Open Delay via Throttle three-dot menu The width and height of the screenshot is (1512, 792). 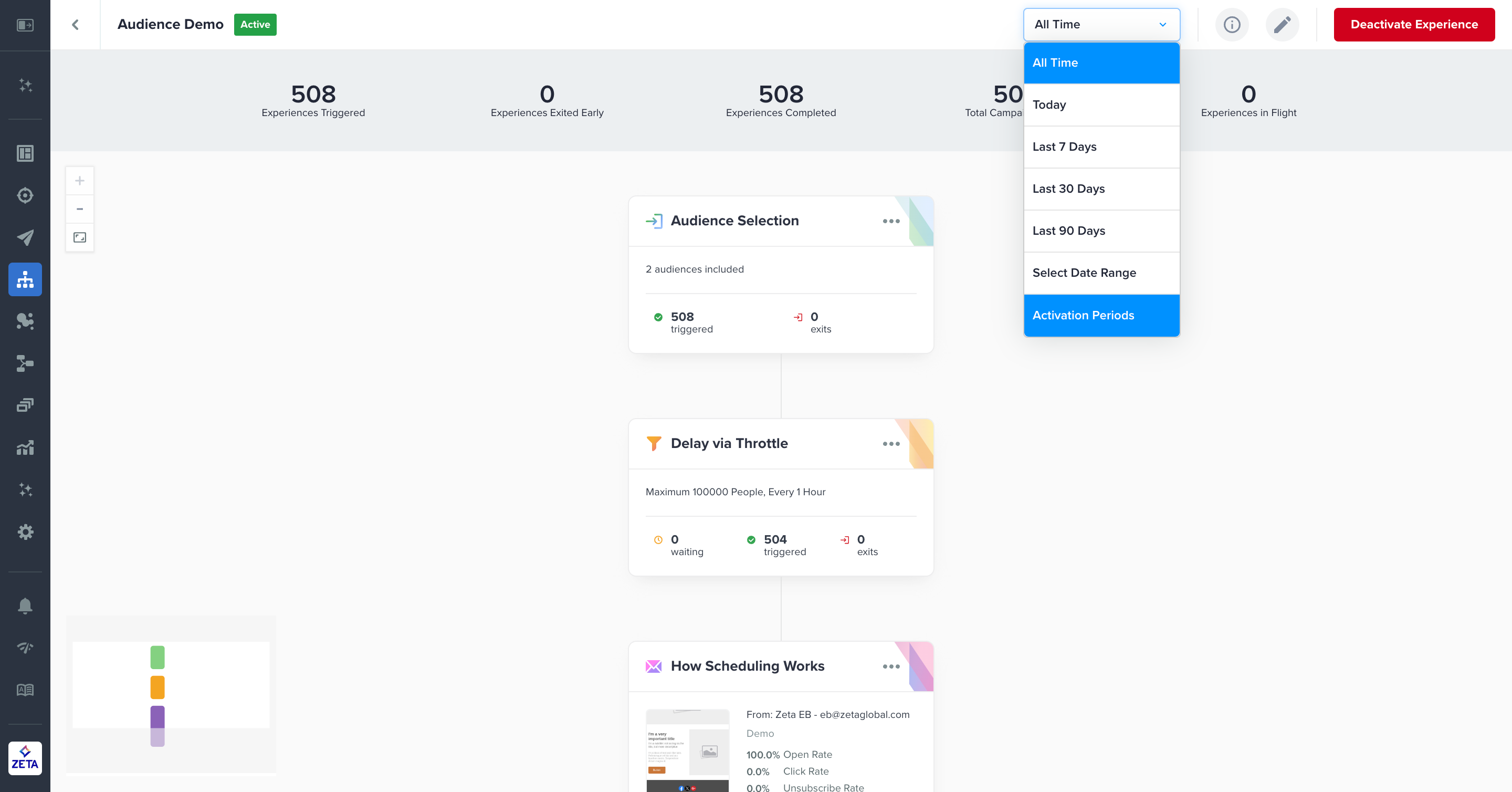pyautogui.click(x=890, y=444)
